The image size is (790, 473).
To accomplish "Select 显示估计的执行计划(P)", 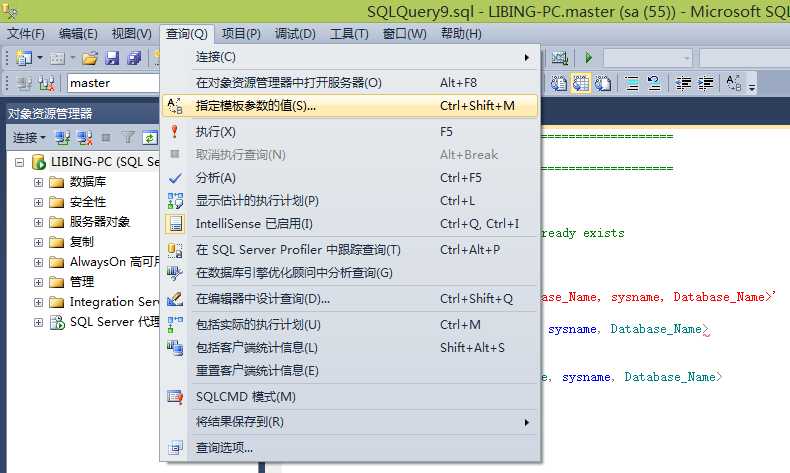I will point(350,200).
